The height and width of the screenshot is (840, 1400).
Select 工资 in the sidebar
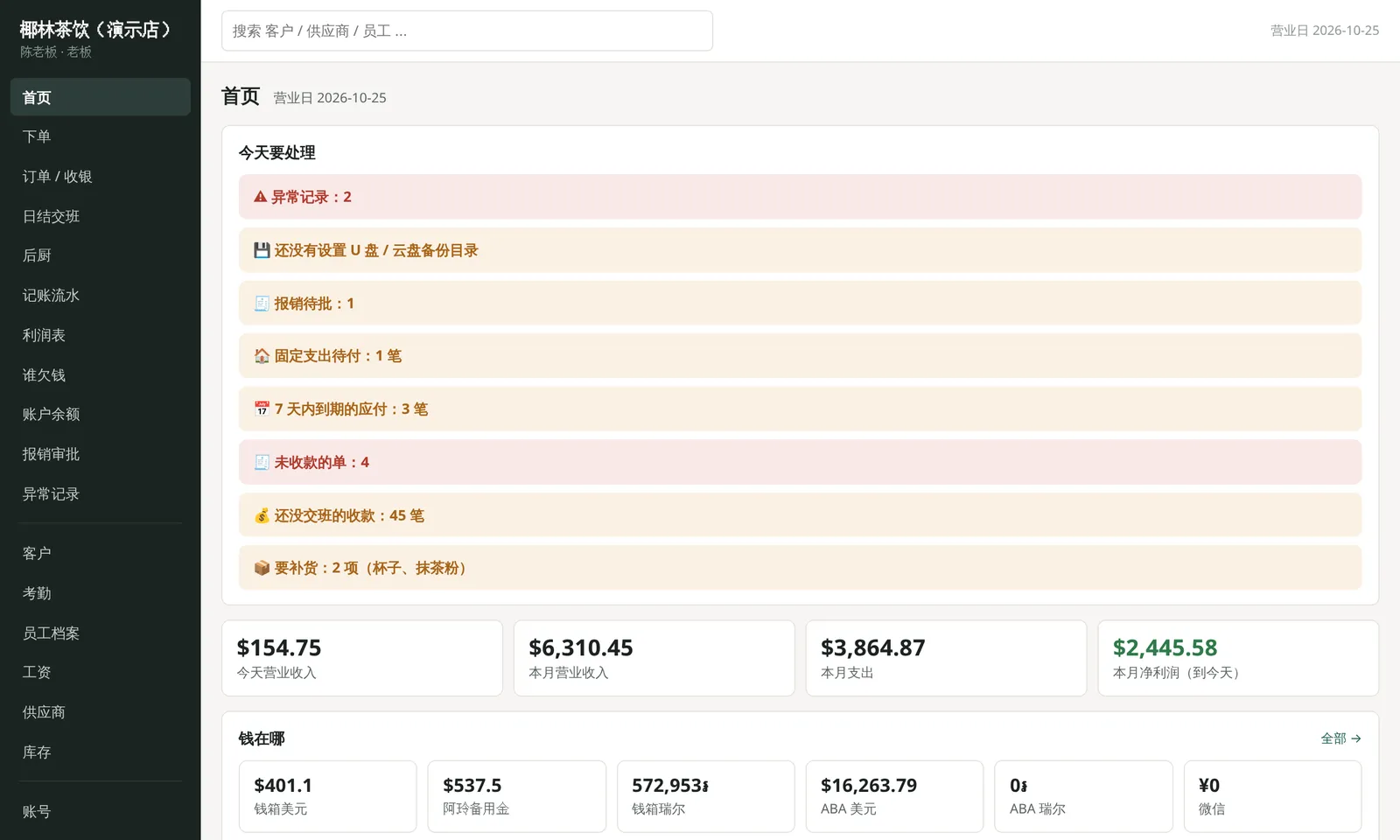coord(101,672)
